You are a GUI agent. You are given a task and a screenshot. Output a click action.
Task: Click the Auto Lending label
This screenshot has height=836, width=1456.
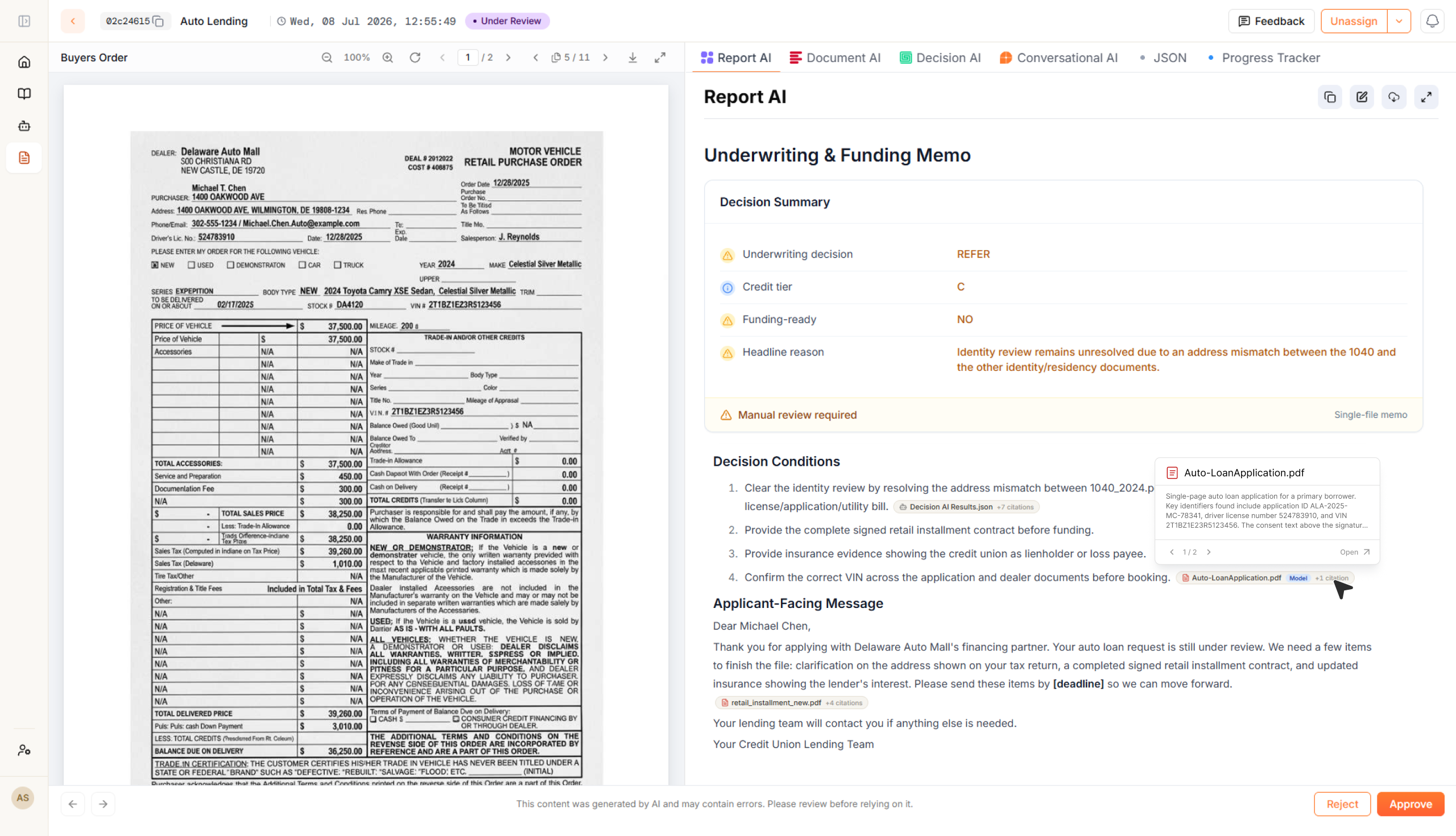click(x=214, y=21)
